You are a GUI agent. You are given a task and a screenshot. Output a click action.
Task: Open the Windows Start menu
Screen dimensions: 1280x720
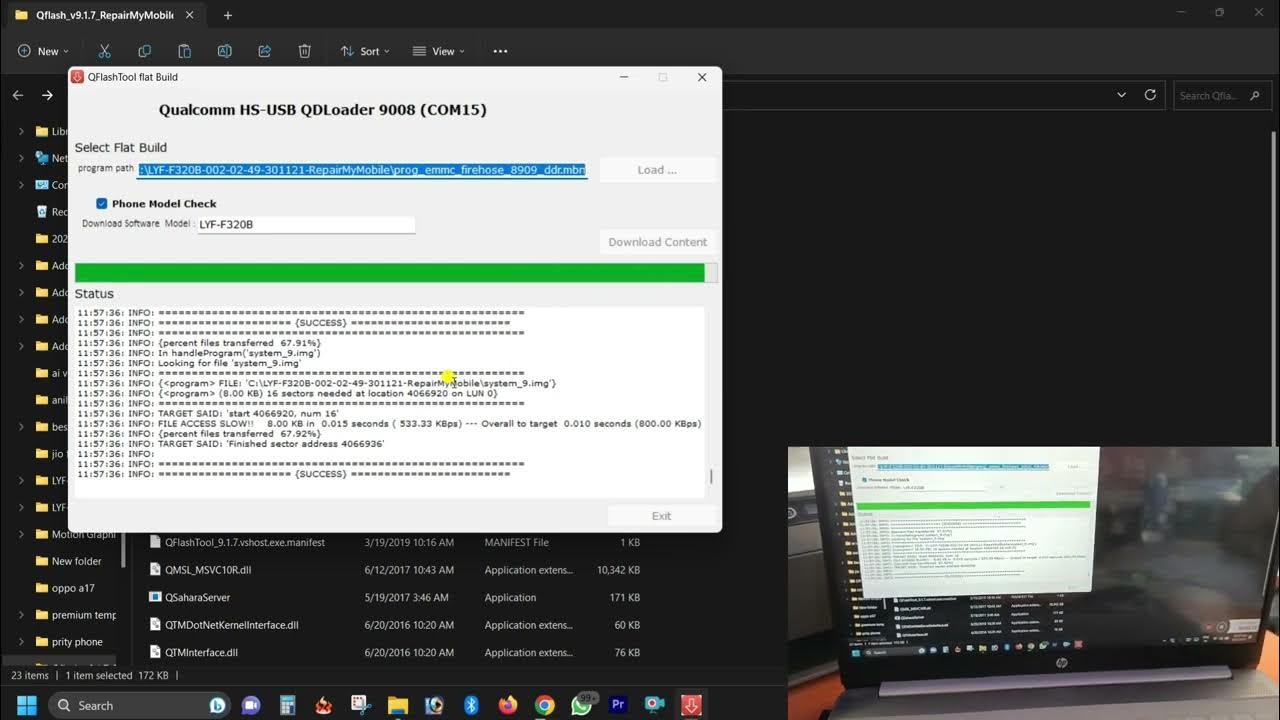coord(26,705)
